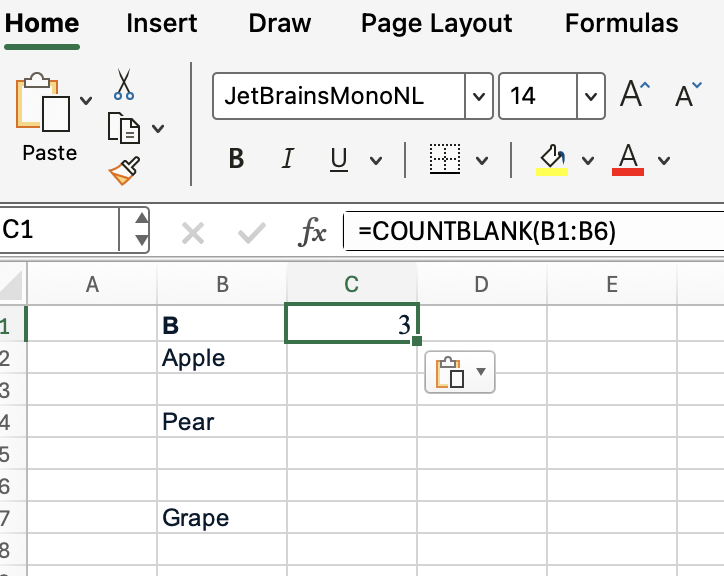Click the Paste clipboard icon
The height and width of the screenshot is (576, 724).
point(42,103)
